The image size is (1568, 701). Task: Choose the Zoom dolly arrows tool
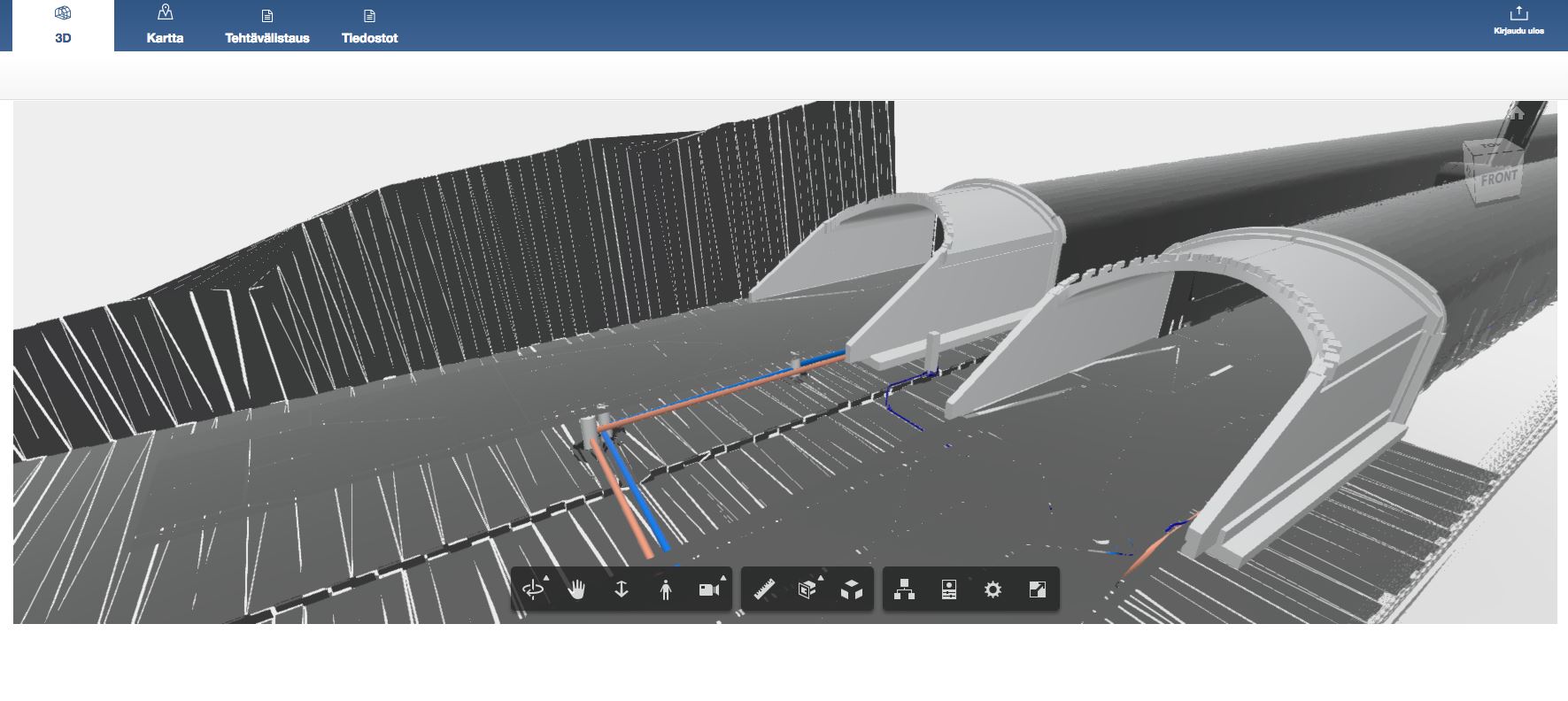622,589
